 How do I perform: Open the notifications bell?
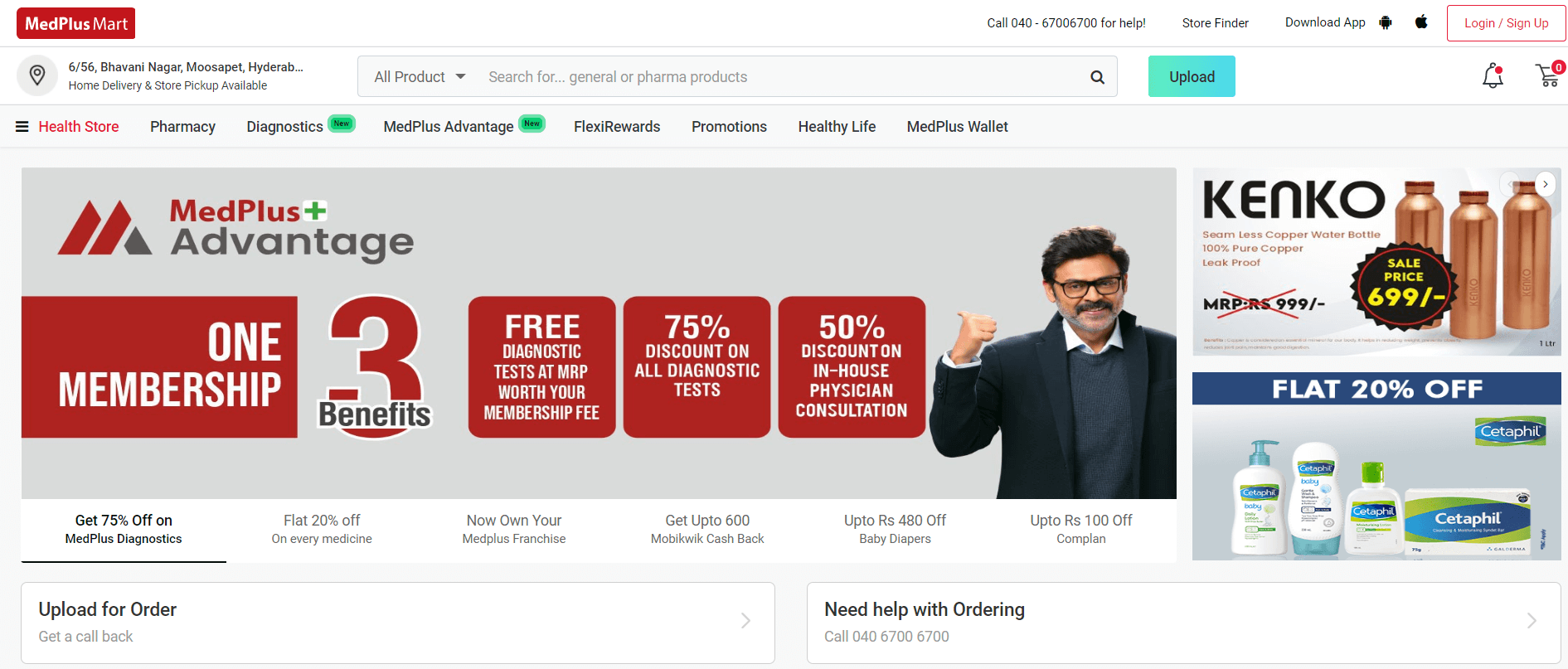click(x=1493, y=75)
